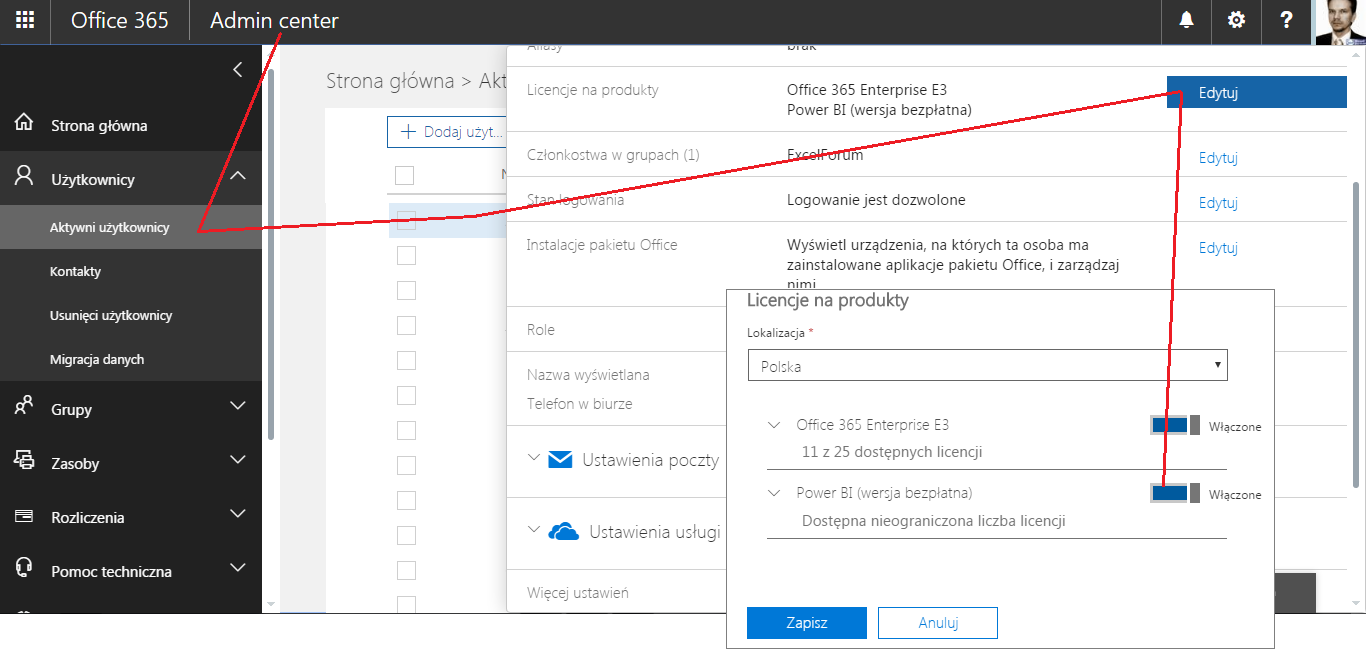This screenshot has width=1366, height=650.
Task: Expand the Rozliczenia menu chevron
Action: tap(238, 514)
